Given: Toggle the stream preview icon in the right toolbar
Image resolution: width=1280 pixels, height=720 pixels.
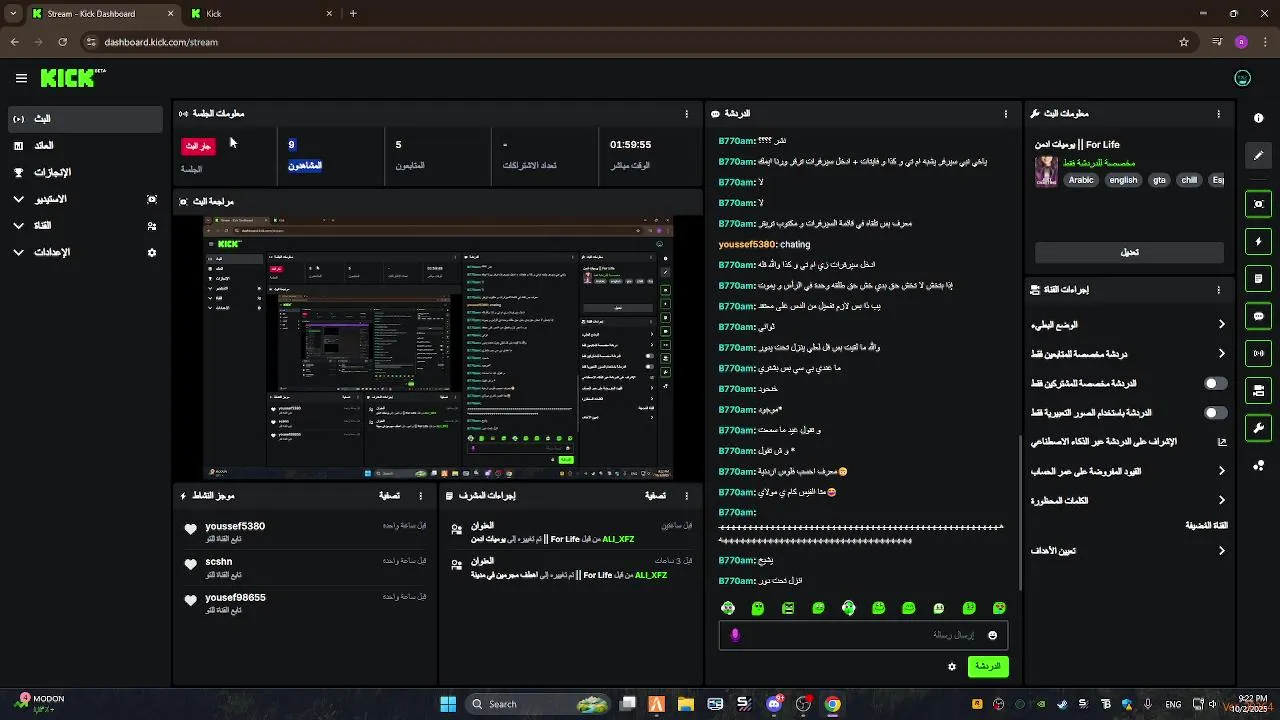Looking at the screenshot, I should pos(1258,204).
